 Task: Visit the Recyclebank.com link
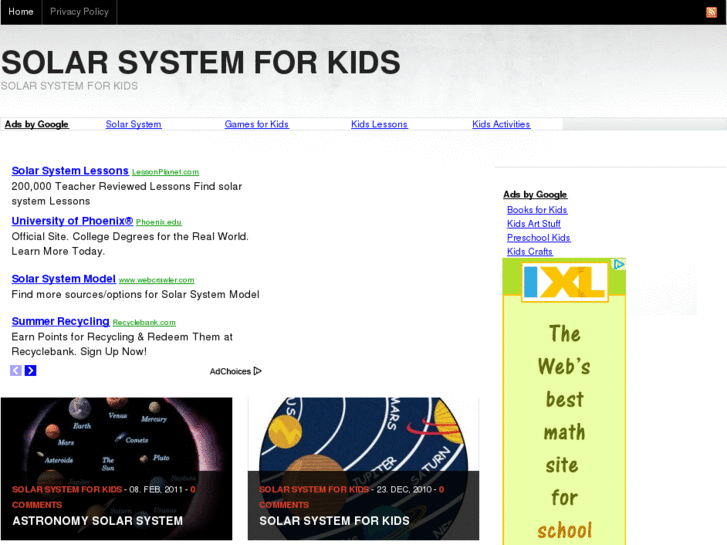[x=144, y=323]
